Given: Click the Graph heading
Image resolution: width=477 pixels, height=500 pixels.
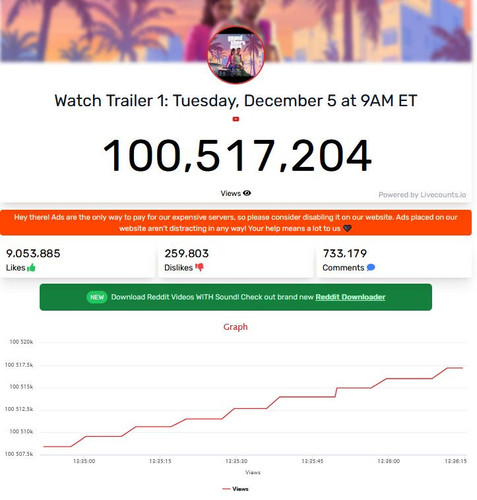Looking at the screenshot, I should [x=236, y=327].
